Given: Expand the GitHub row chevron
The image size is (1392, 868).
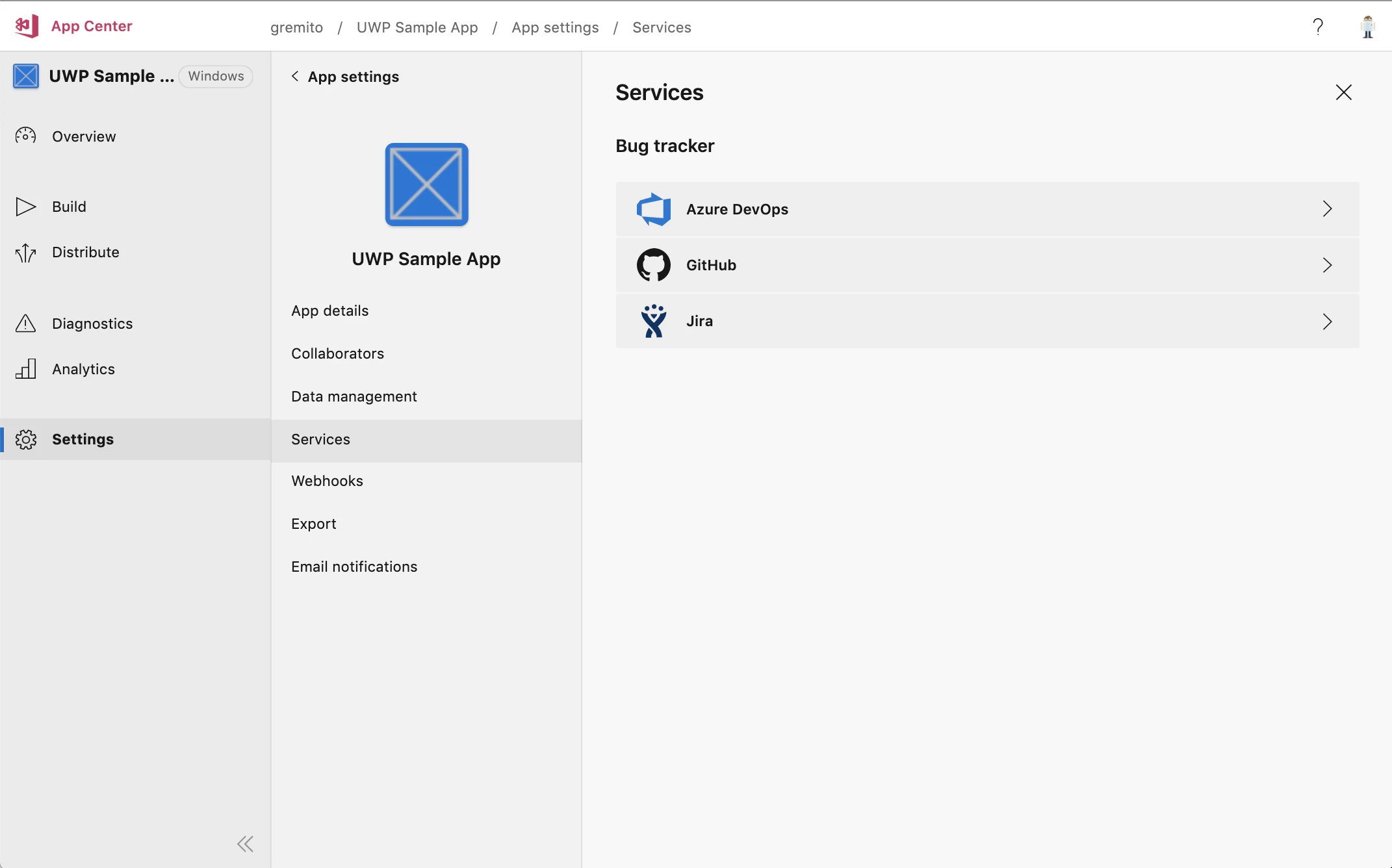Looking at the screenshot, I should click(1327, 265).
